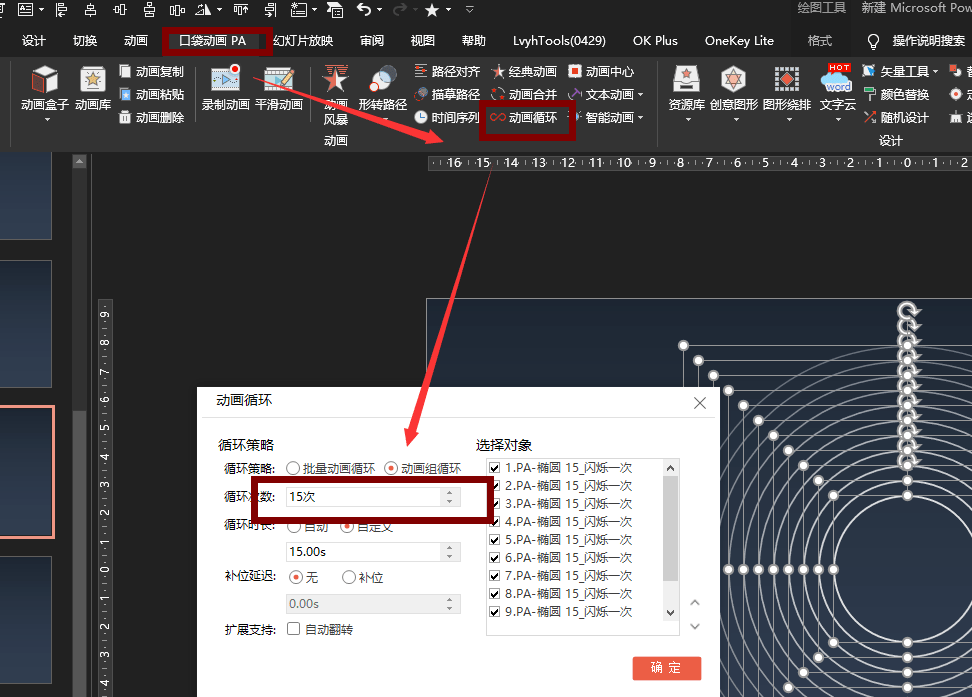972x697 pixels.
Task: Select the 平滑动画 smooth animation icon
Action: [278, 90]
